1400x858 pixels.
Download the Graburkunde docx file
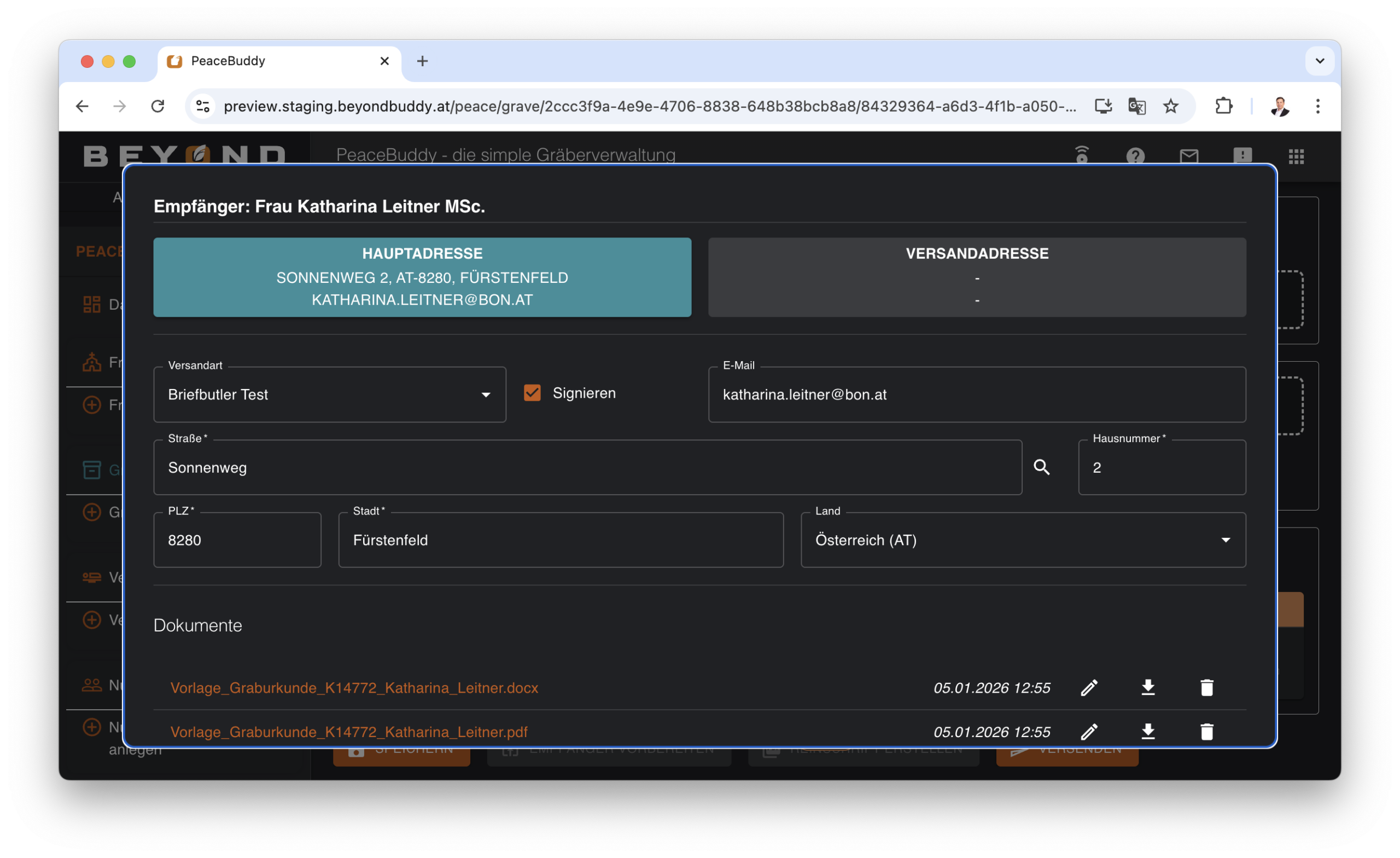tap(1148, 687)
